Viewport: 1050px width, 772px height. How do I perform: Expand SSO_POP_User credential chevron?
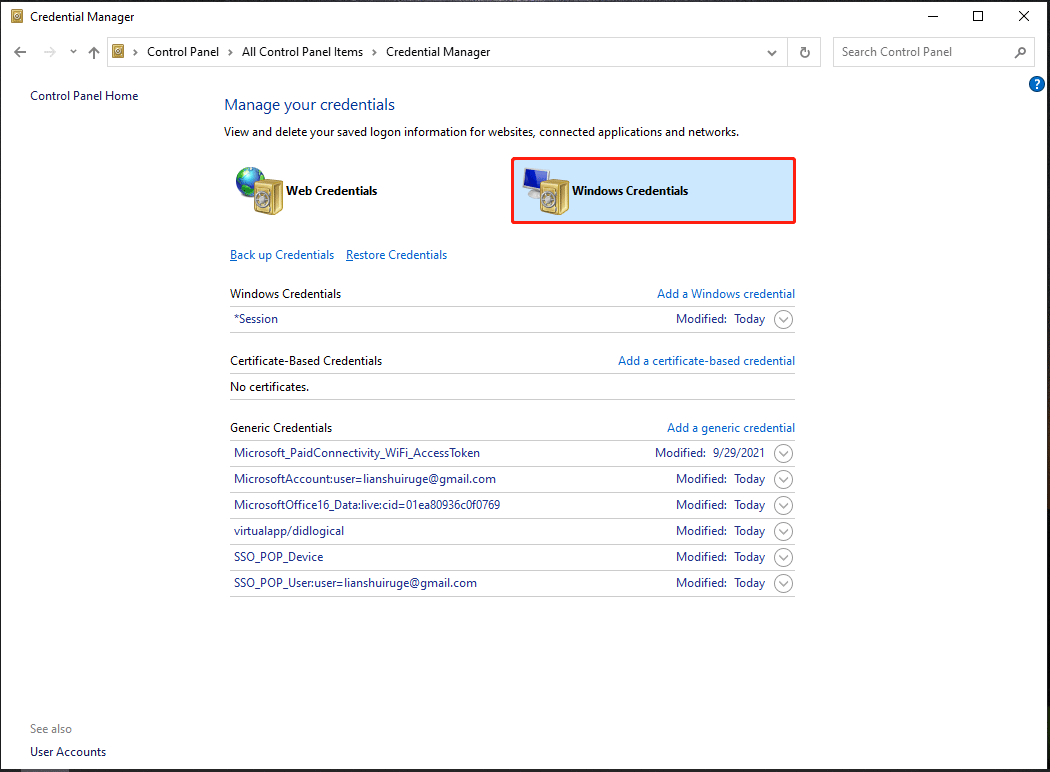[783, 583]
